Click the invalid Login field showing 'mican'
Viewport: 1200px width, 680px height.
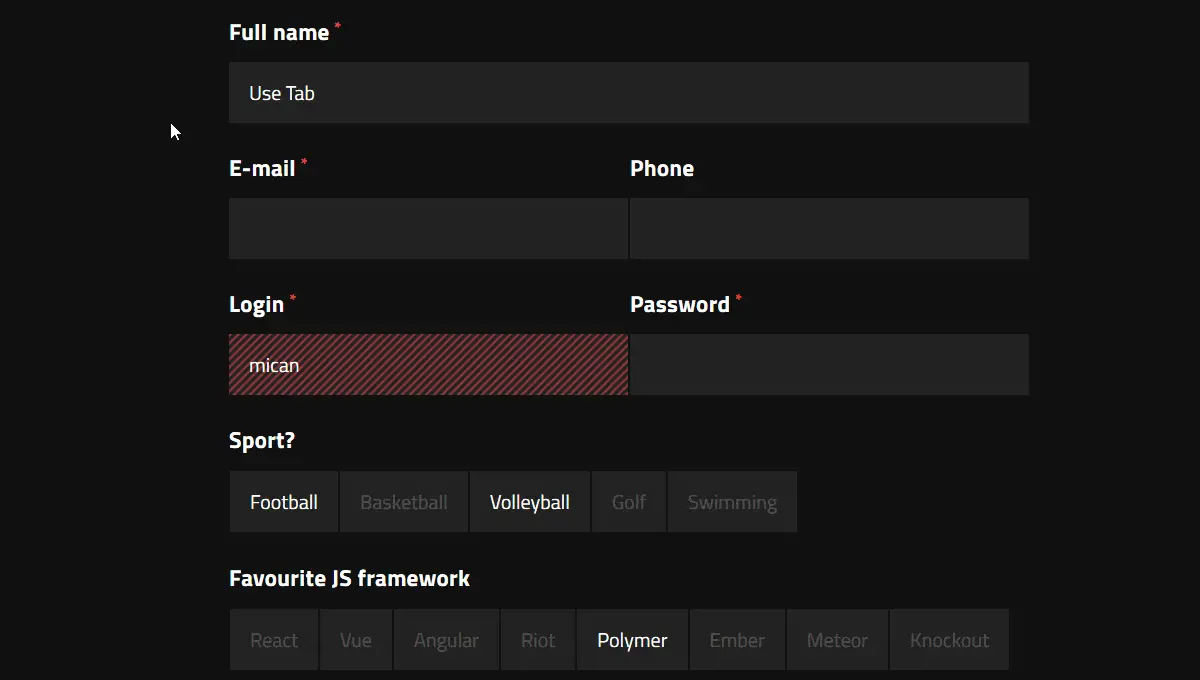(x=428, y=364)
